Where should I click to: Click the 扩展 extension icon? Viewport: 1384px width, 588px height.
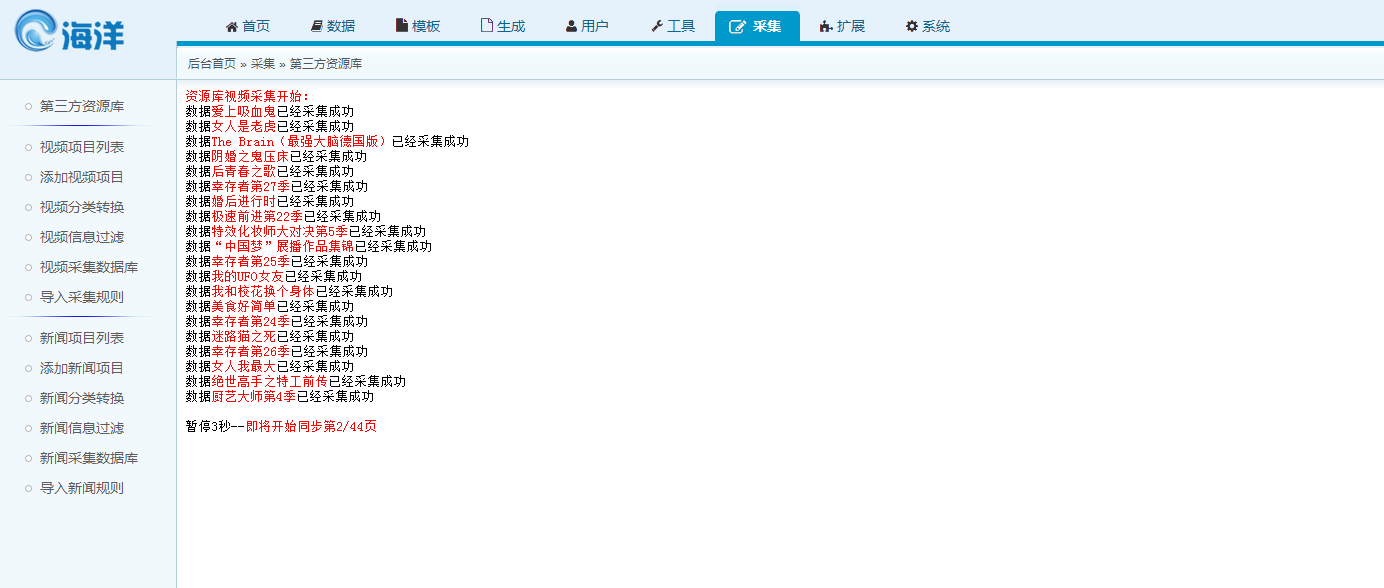[x=825, y=25]
